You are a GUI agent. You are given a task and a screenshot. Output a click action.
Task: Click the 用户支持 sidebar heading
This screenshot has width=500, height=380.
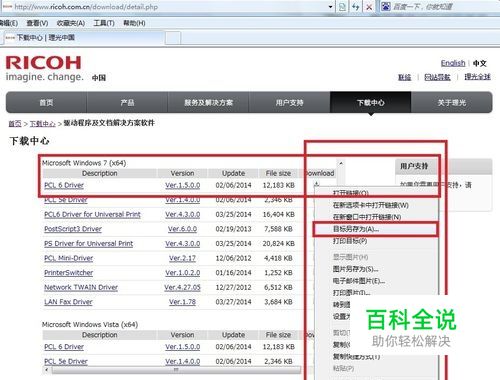414,166
